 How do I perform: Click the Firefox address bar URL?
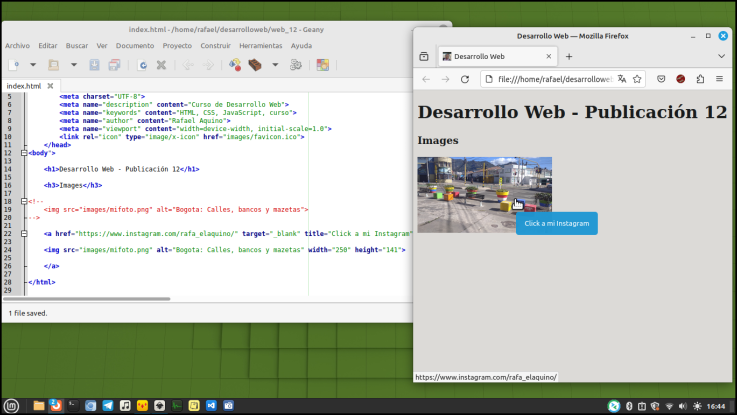point(555,79)
